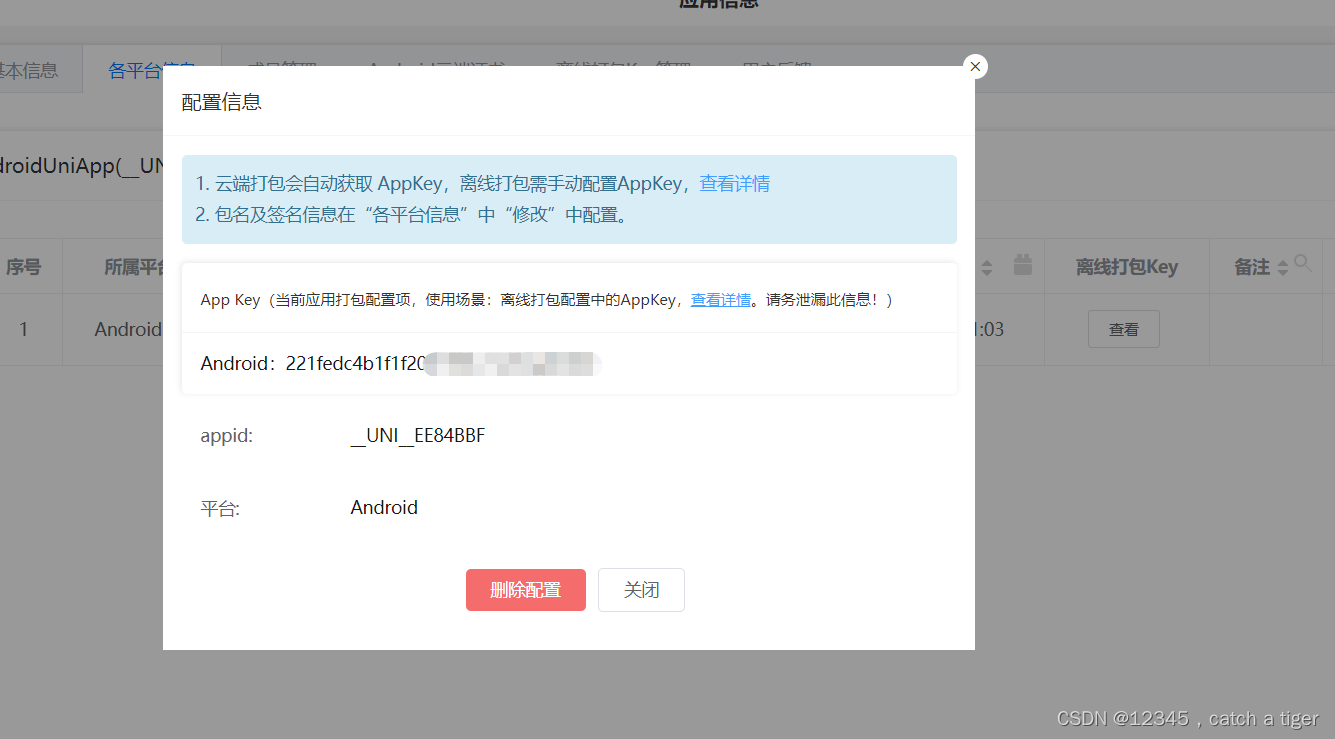Click 查看详情 beside the App Key description
This screenshot has height=739, width=1335.
pyautogui.click(x=721, y=299)
